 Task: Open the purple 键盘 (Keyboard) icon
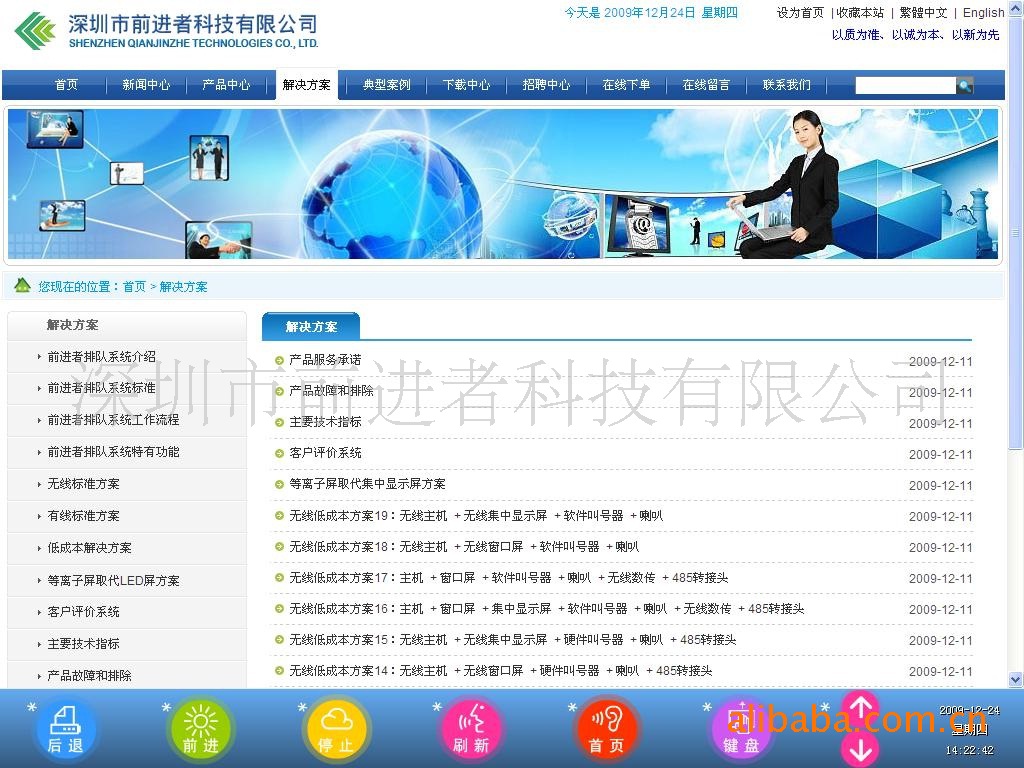741,731
